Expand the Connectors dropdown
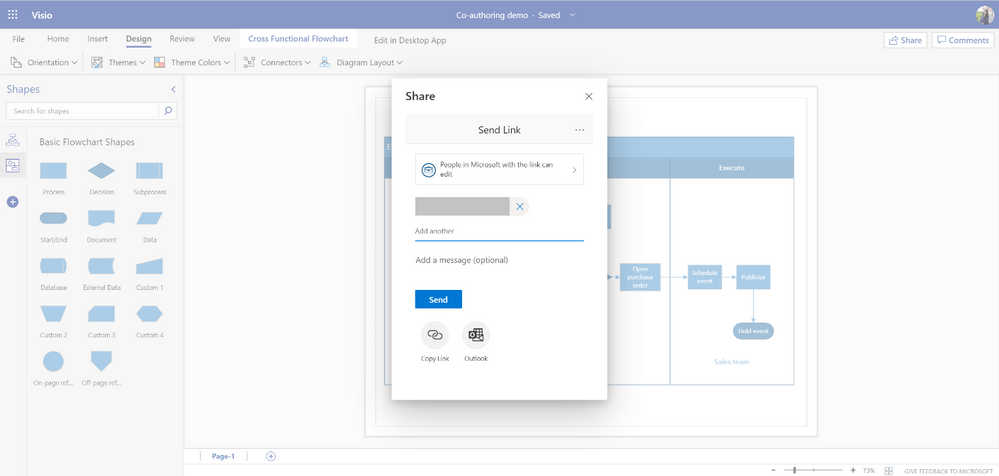Image resolution: width=999 pixels, height=476 pixels. point(277,62)
